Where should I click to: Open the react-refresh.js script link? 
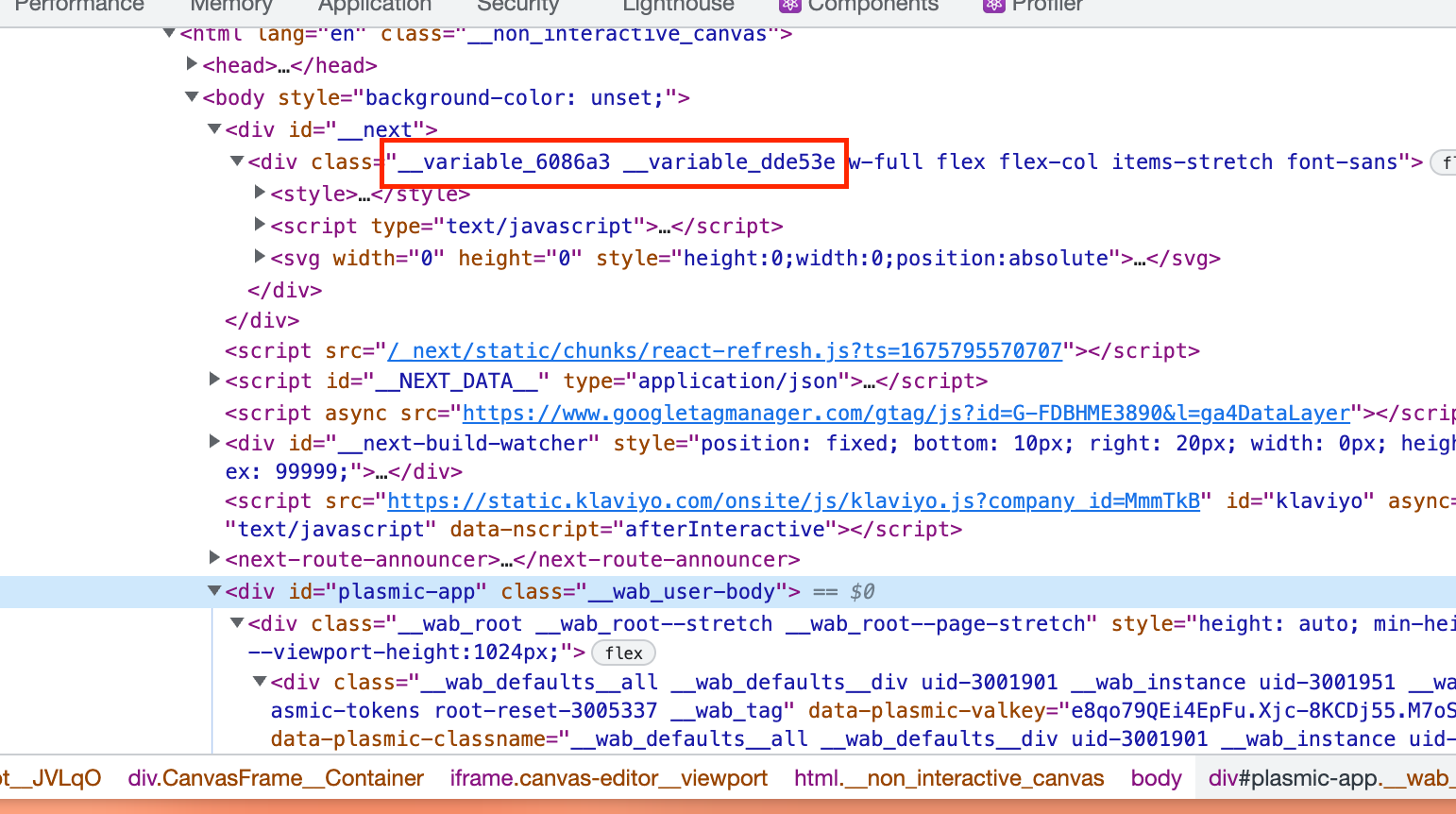pos(725,350)
